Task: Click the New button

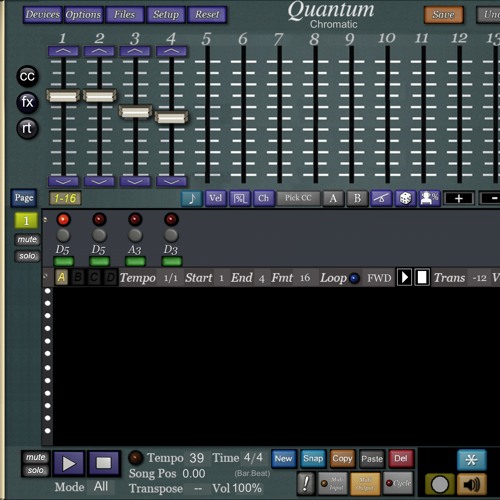Action: 283,459
